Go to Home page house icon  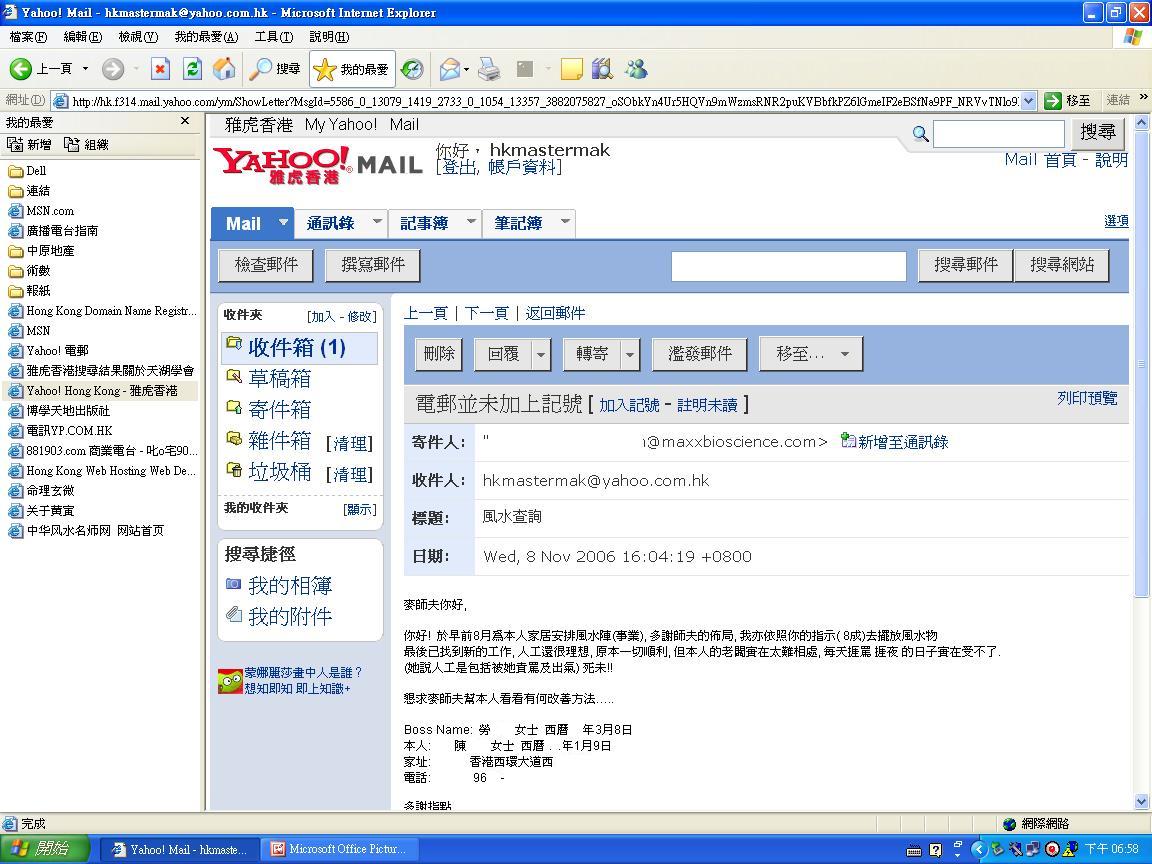[x=224, y=69]
